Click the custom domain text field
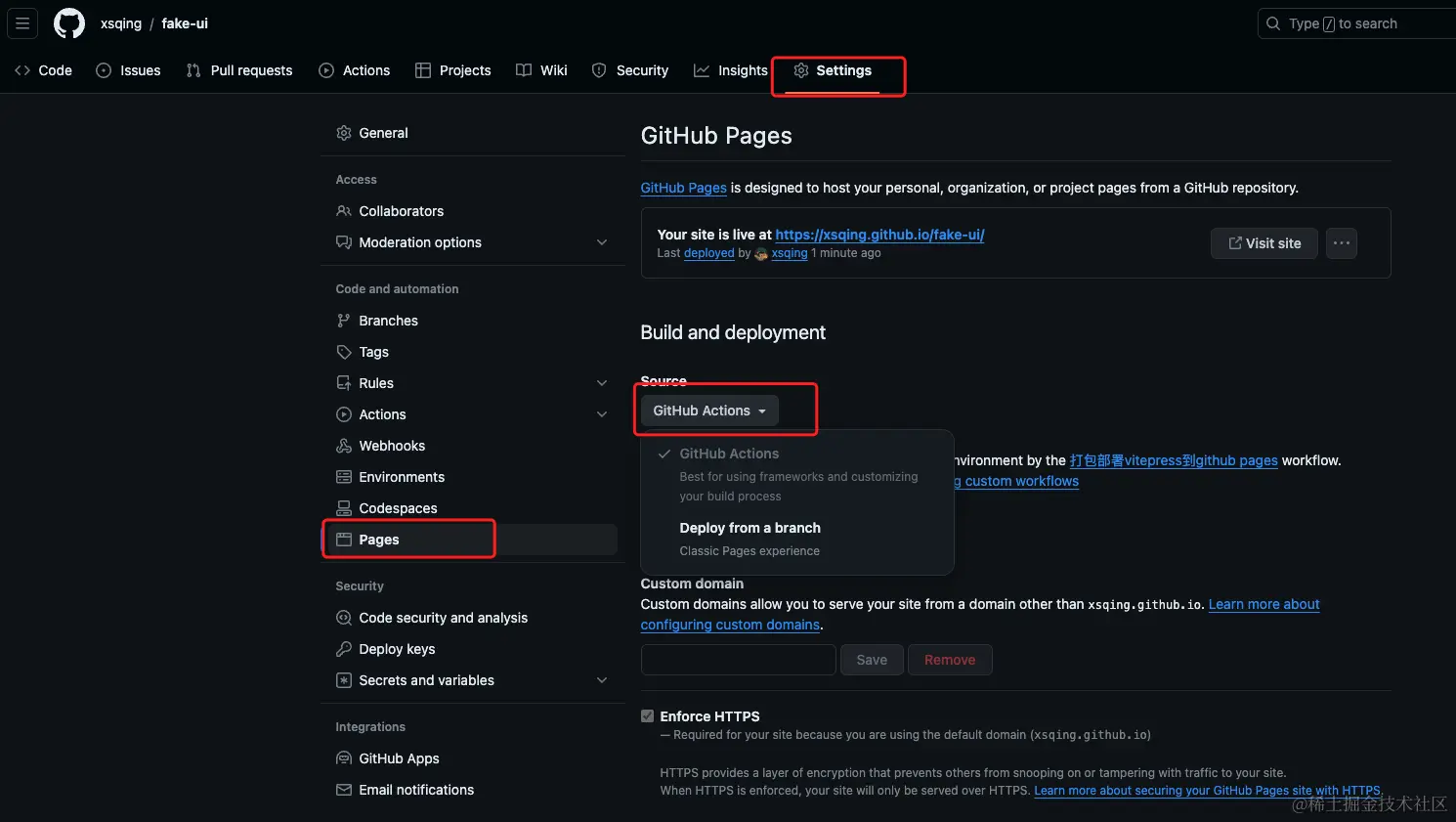 click(739, 660)
